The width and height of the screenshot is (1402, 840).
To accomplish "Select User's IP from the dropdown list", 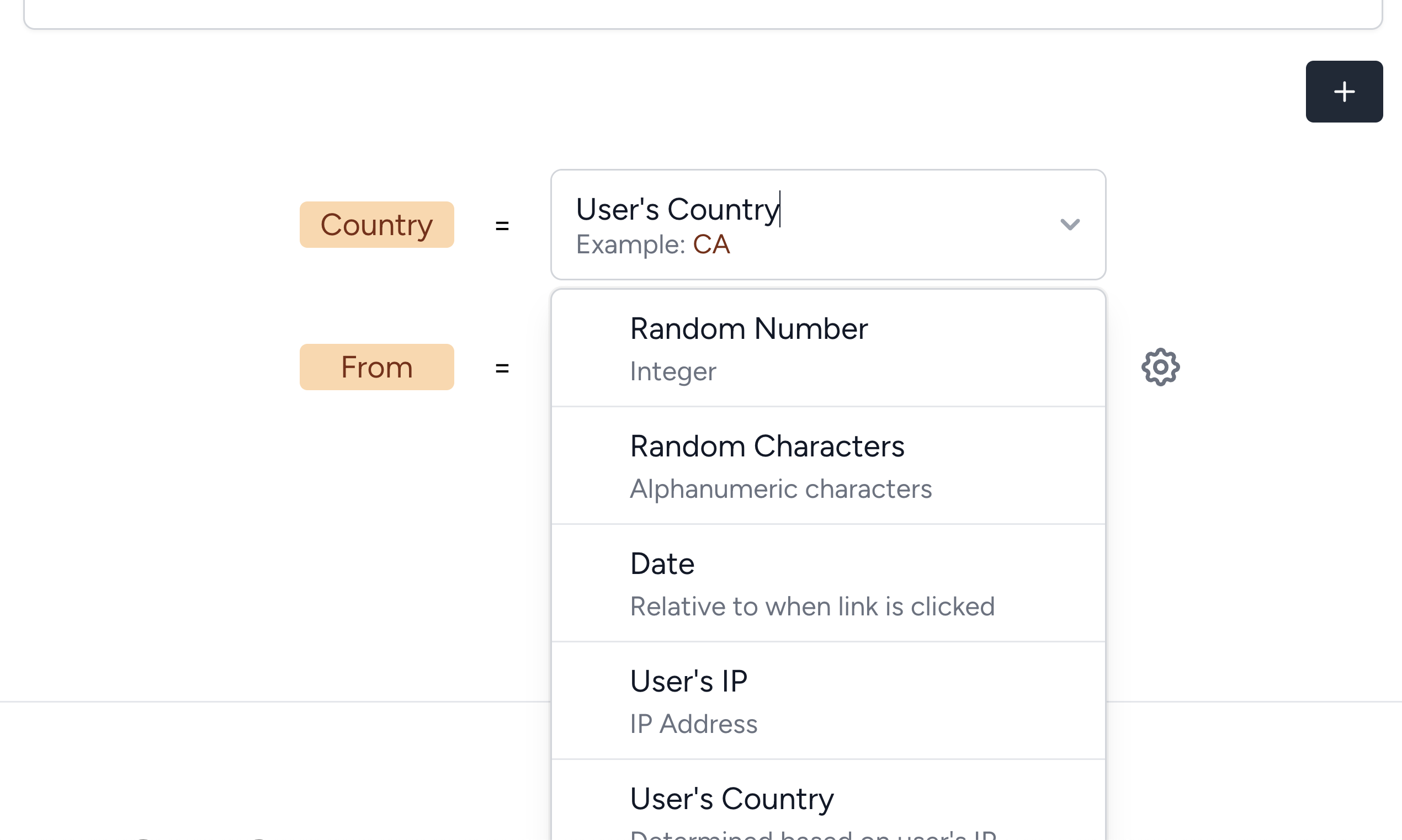I will click(828, 701).
